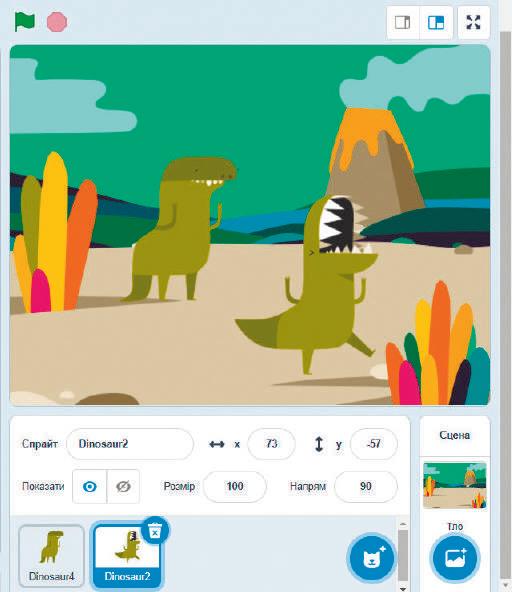The width and height of the screenshot is (512, 592).
Task: Select the Dinosaur4 sprite thumbnail
Action: pyautogui.click(x=51, y=556)
